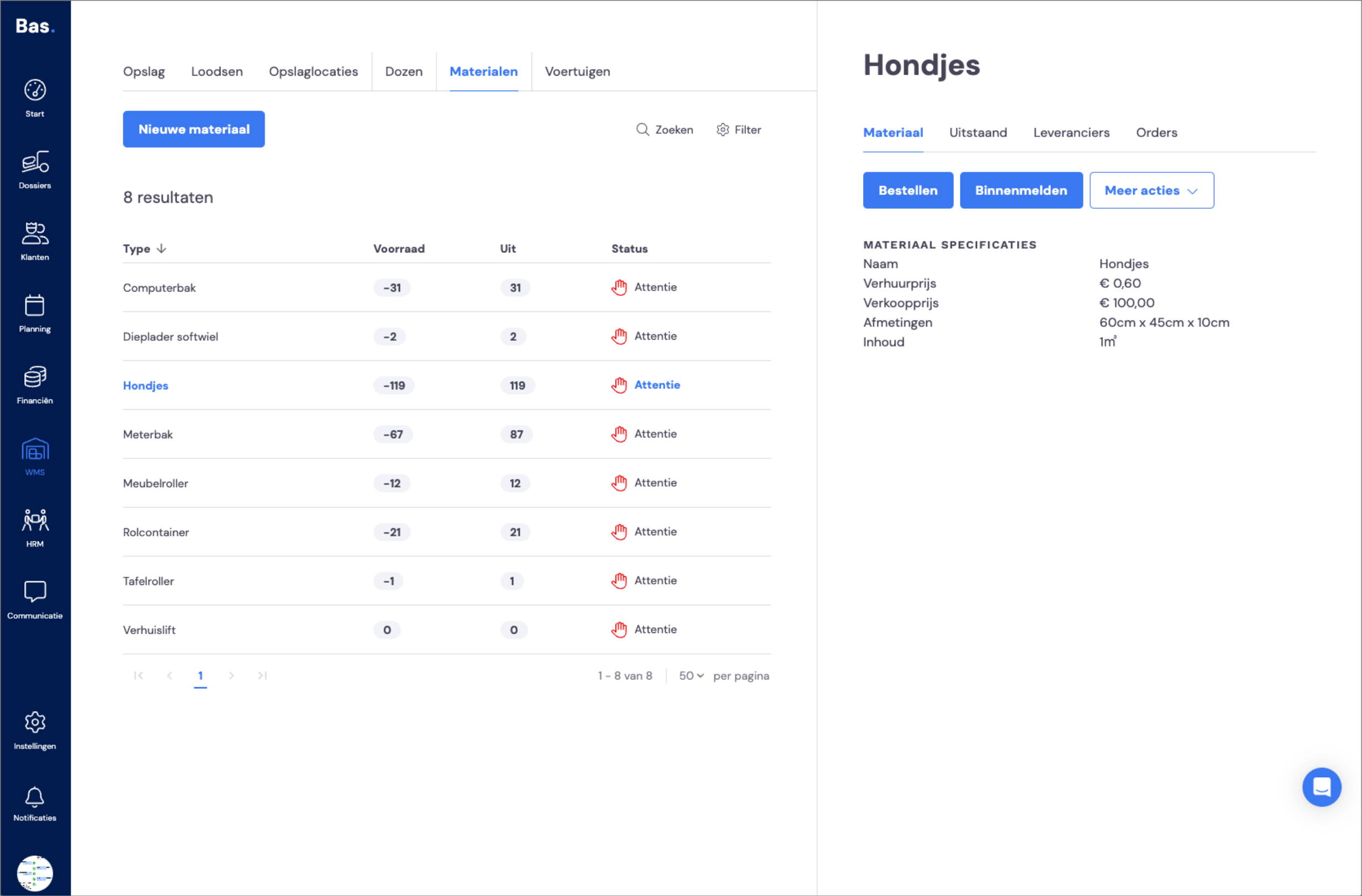Viewport: 1362px width, 896px height.
Task: Open the Leveranciers detail tab
Action: [x=1071, y=132]
